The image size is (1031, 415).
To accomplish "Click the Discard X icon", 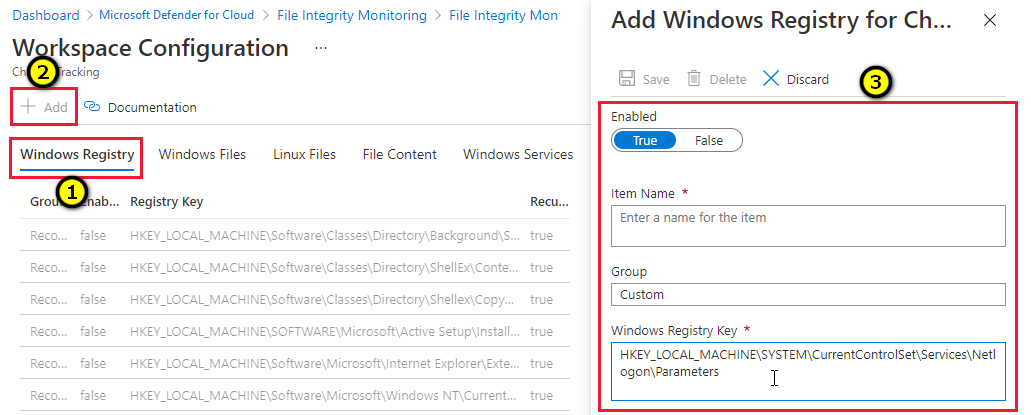I will [x=771, y=79].
